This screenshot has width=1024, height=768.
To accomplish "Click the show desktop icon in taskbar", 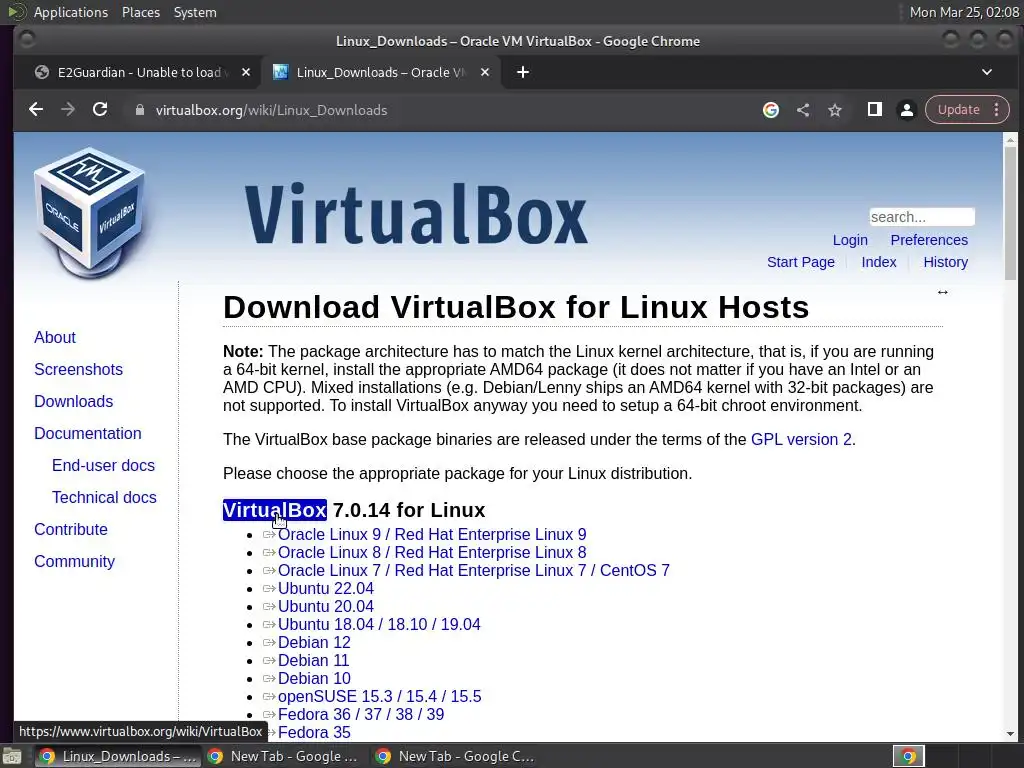I will pyautogui.click(x=11, y=756).
